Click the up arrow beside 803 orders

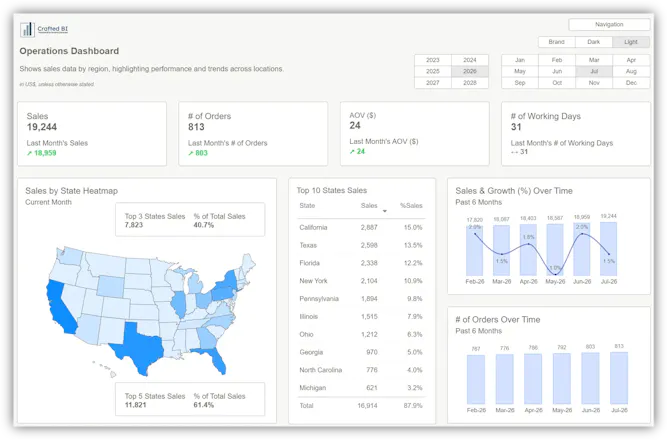point(191,153)
